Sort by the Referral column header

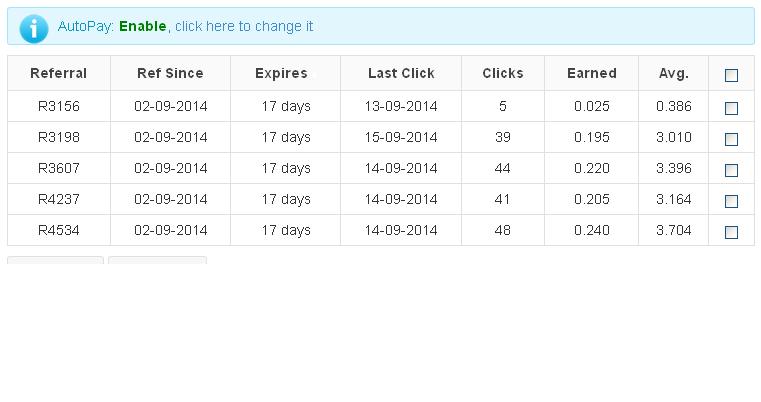click(x=58, y=73)
